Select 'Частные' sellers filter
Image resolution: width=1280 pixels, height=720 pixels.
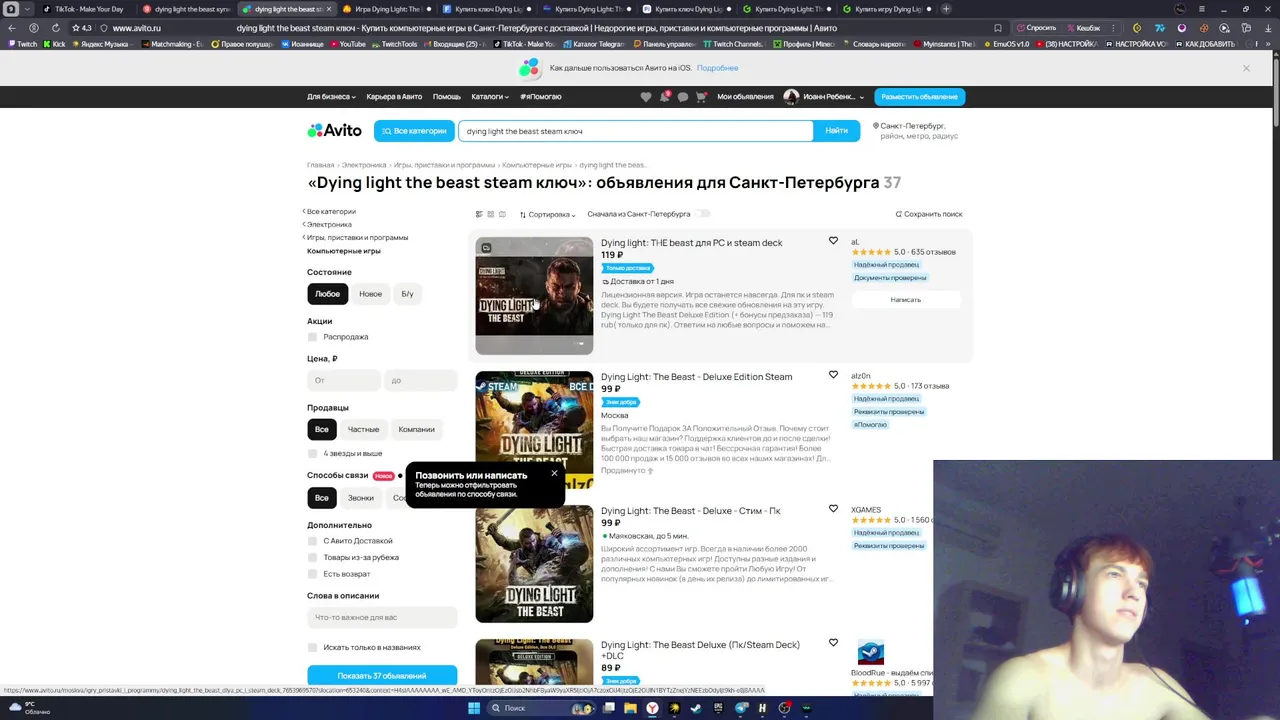pos(363,429)
